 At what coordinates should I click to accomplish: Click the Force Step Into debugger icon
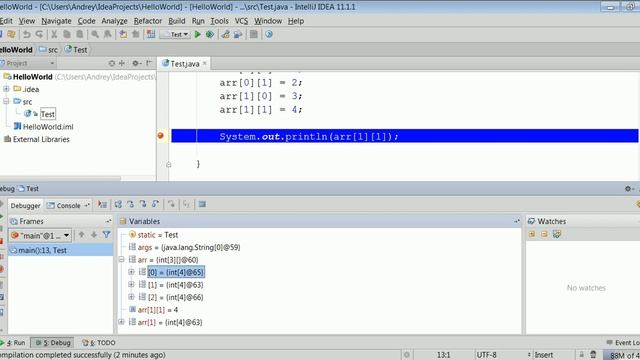click(143, 204)
